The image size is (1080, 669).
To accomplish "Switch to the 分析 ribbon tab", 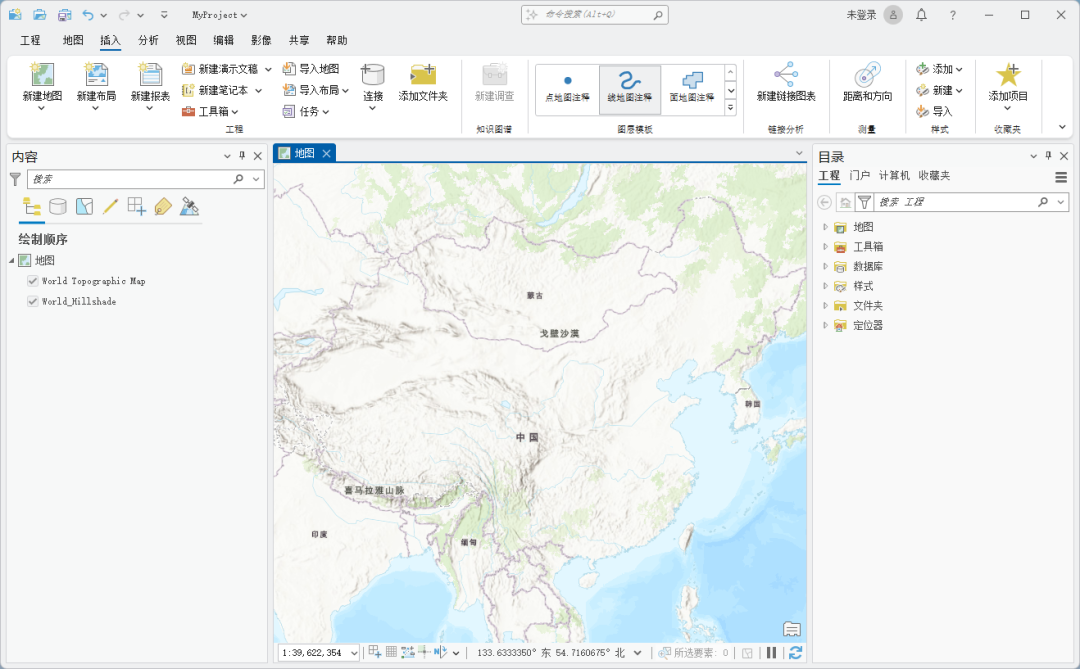I will (x=145, y=40).
